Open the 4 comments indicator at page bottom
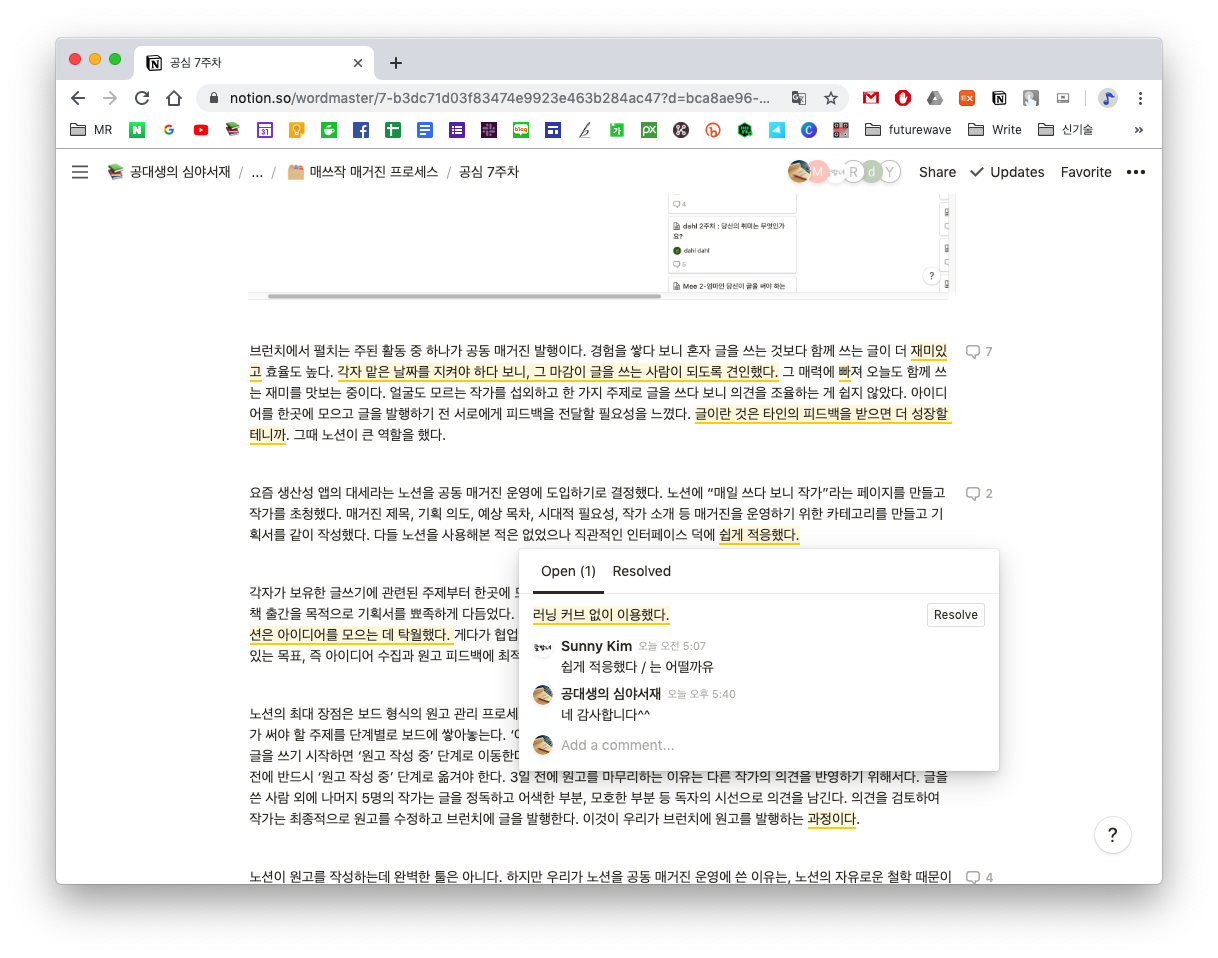This screenshot has width=1218, height=958. [x=979, y=877]
